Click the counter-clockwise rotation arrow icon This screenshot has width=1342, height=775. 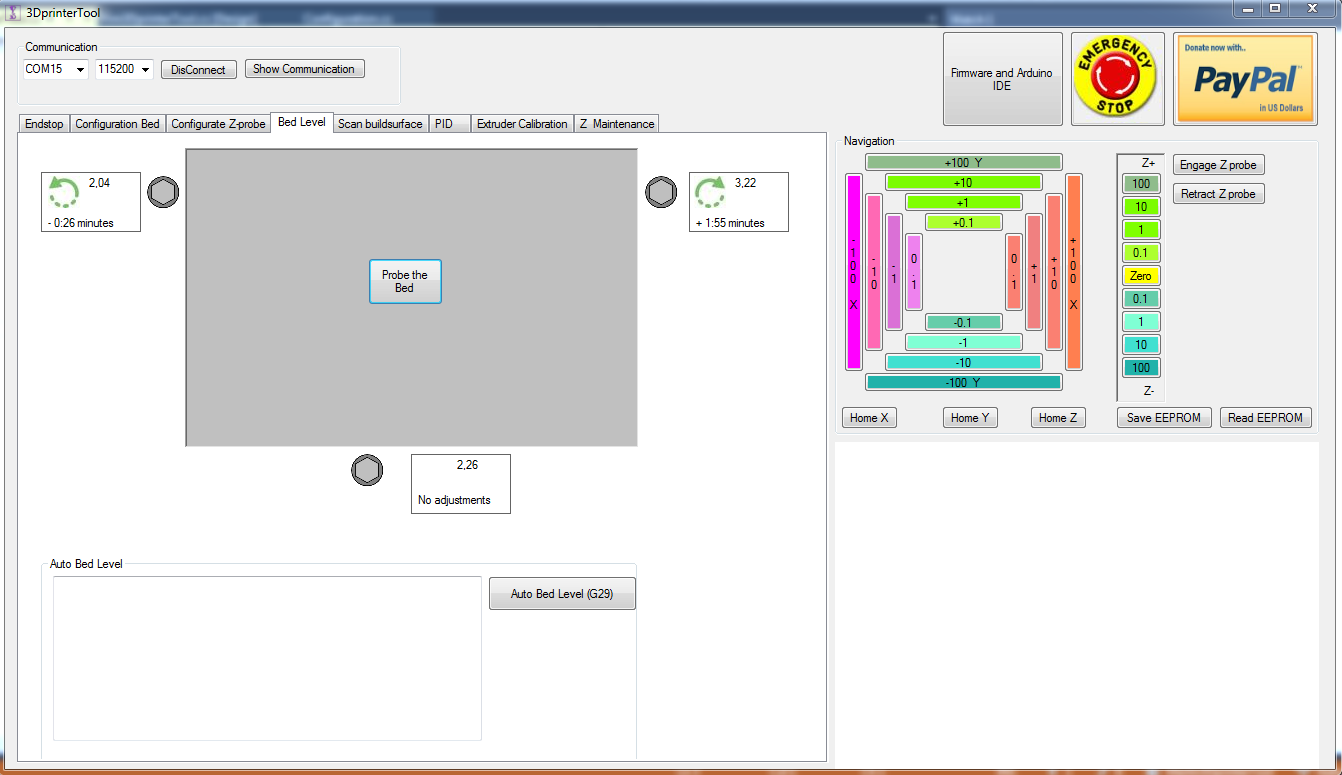[x=65, y=192]
